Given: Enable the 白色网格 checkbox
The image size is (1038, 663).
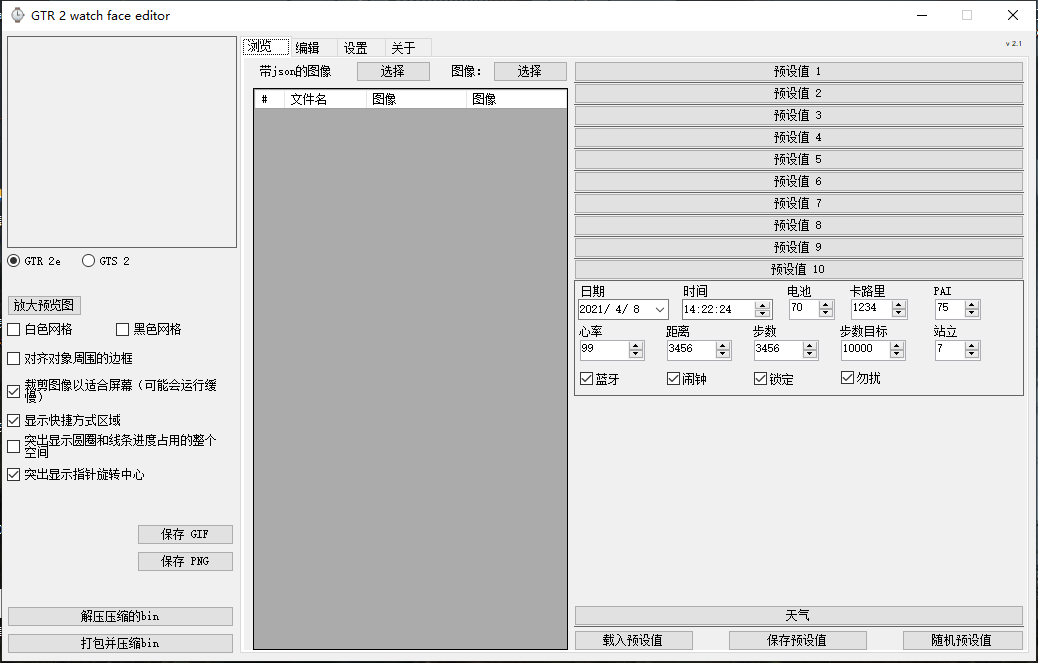Looking at the screenshot, I should [14, 329].
